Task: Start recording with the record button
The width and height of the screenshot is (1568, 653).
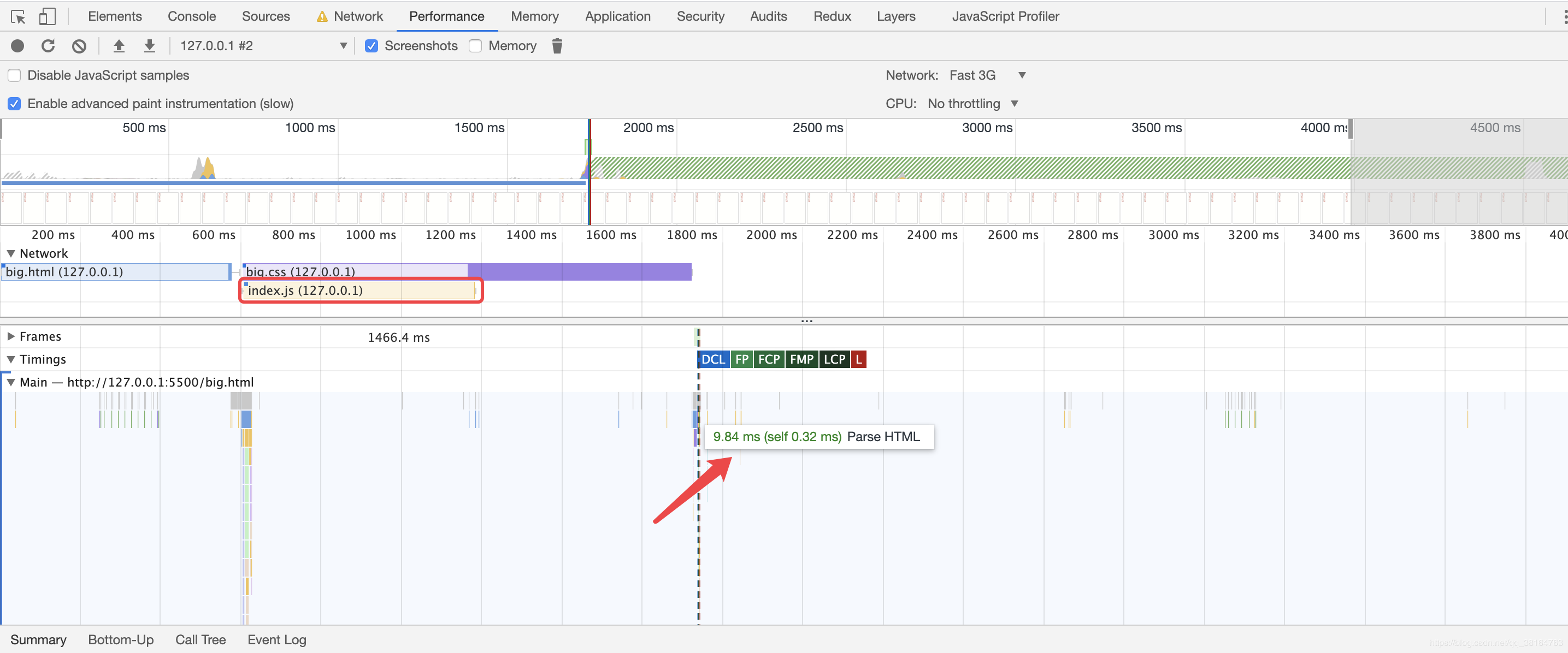Action: click(17, 46)
